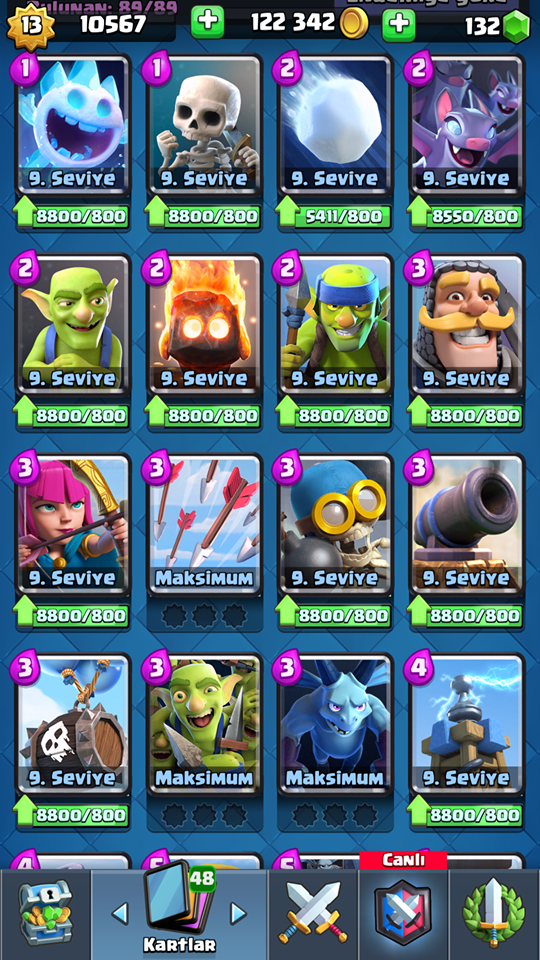Open the crossed swords battle tab

(313, 913)
